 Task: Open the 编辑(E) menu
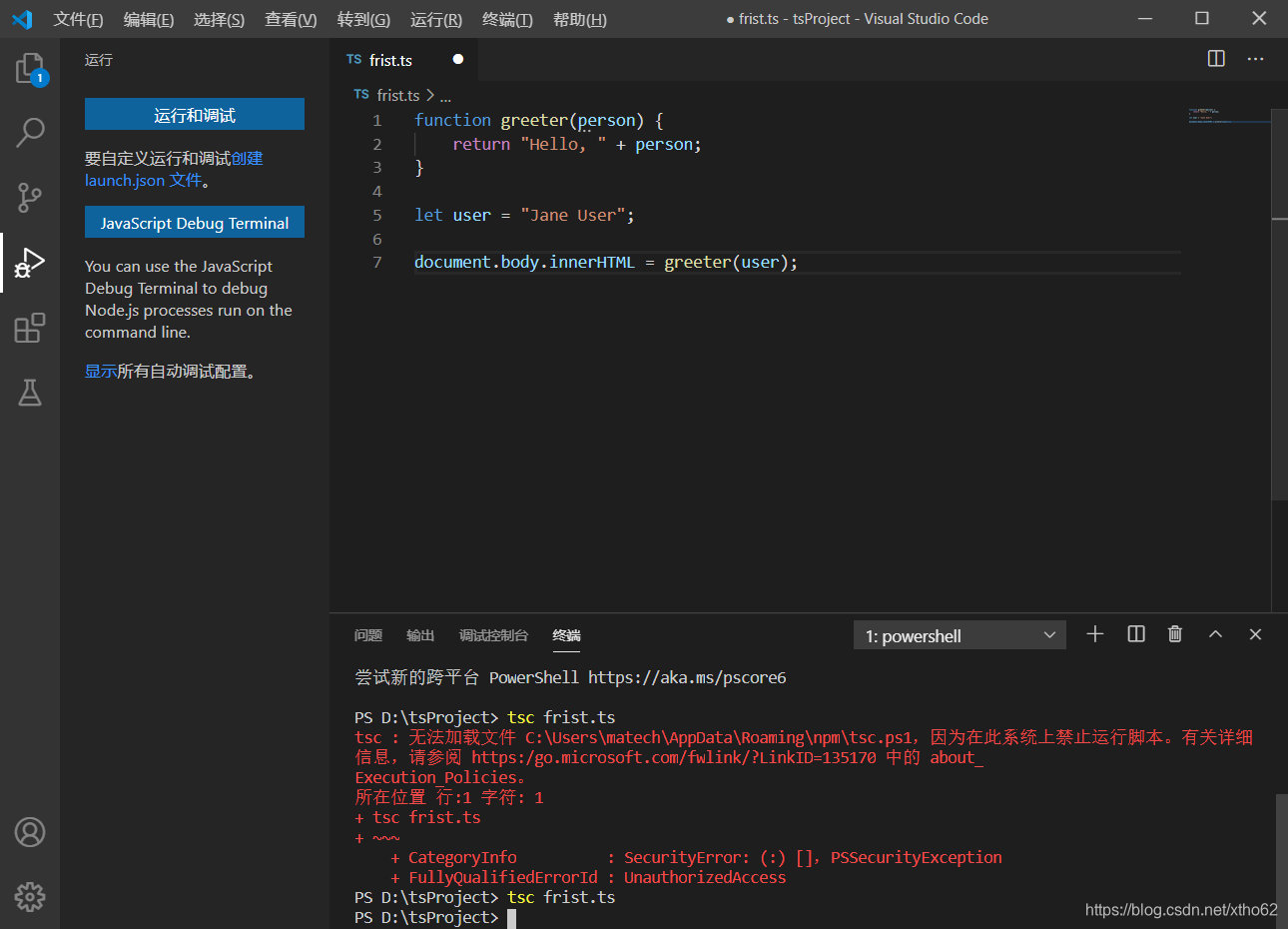[x=149, y=19]
